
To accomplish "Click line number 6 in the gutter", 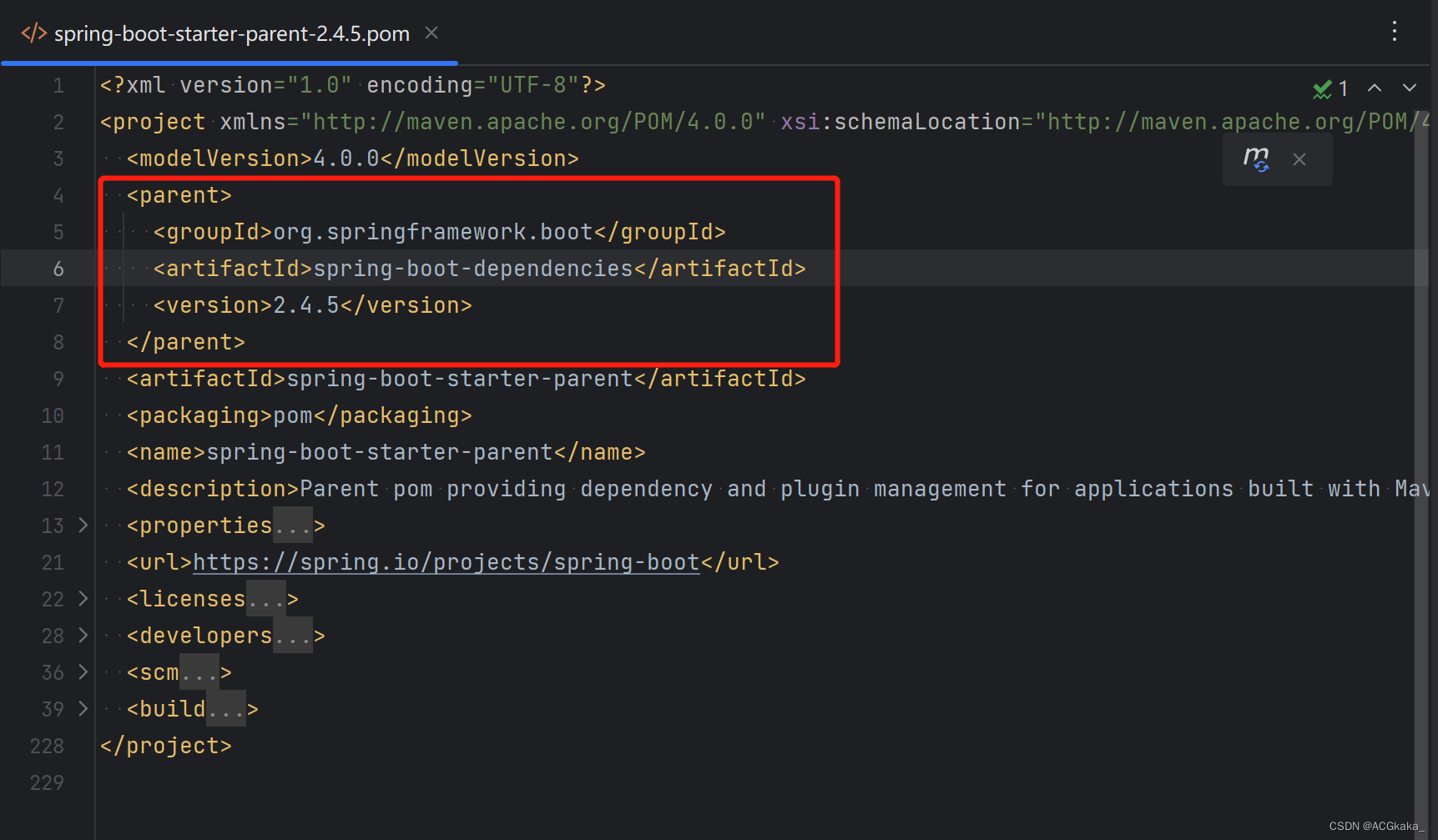I will pos(58,269).
